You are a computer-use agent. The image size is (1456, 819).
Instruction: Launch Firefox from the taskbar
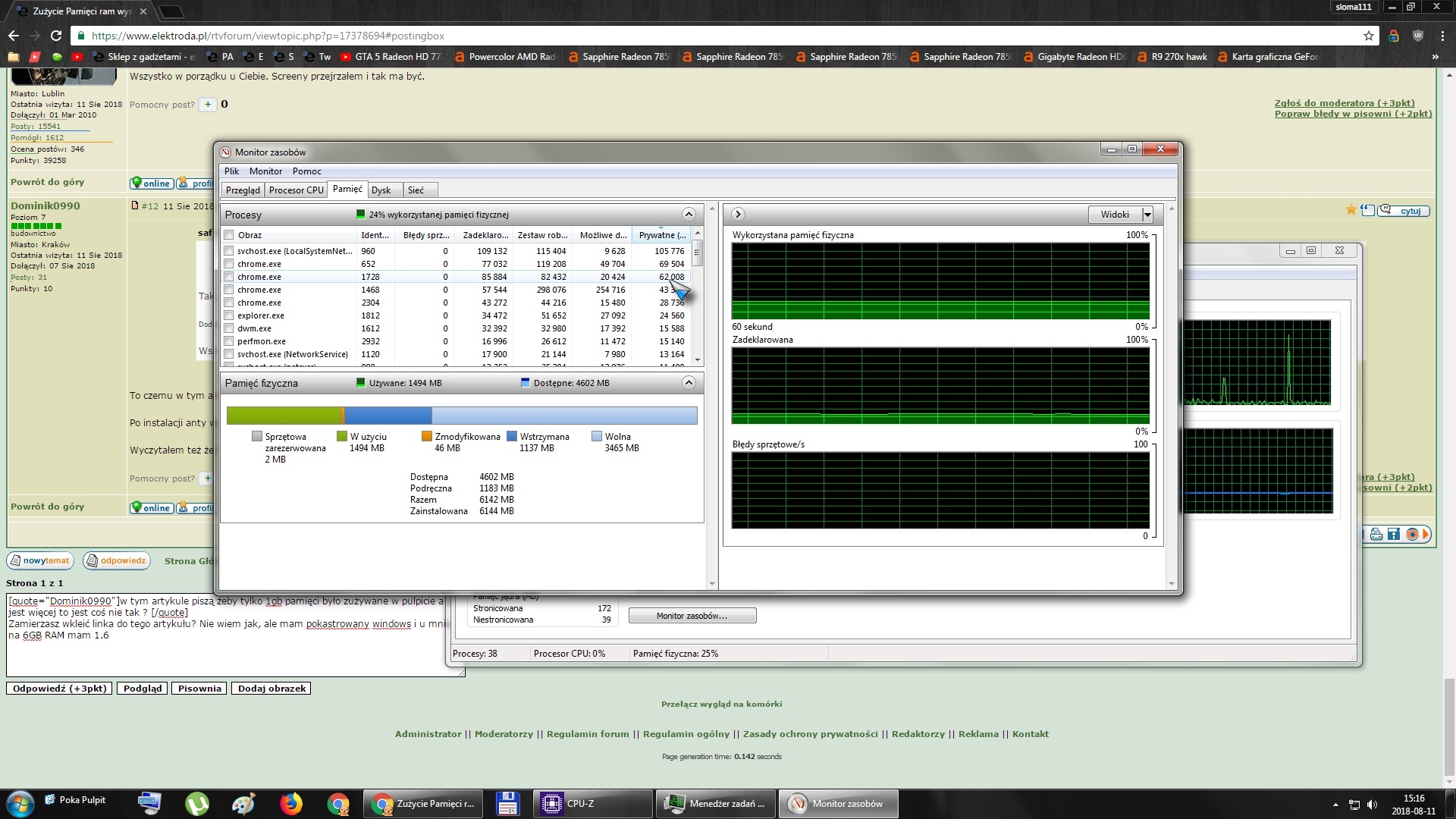[x=291, y=804]
